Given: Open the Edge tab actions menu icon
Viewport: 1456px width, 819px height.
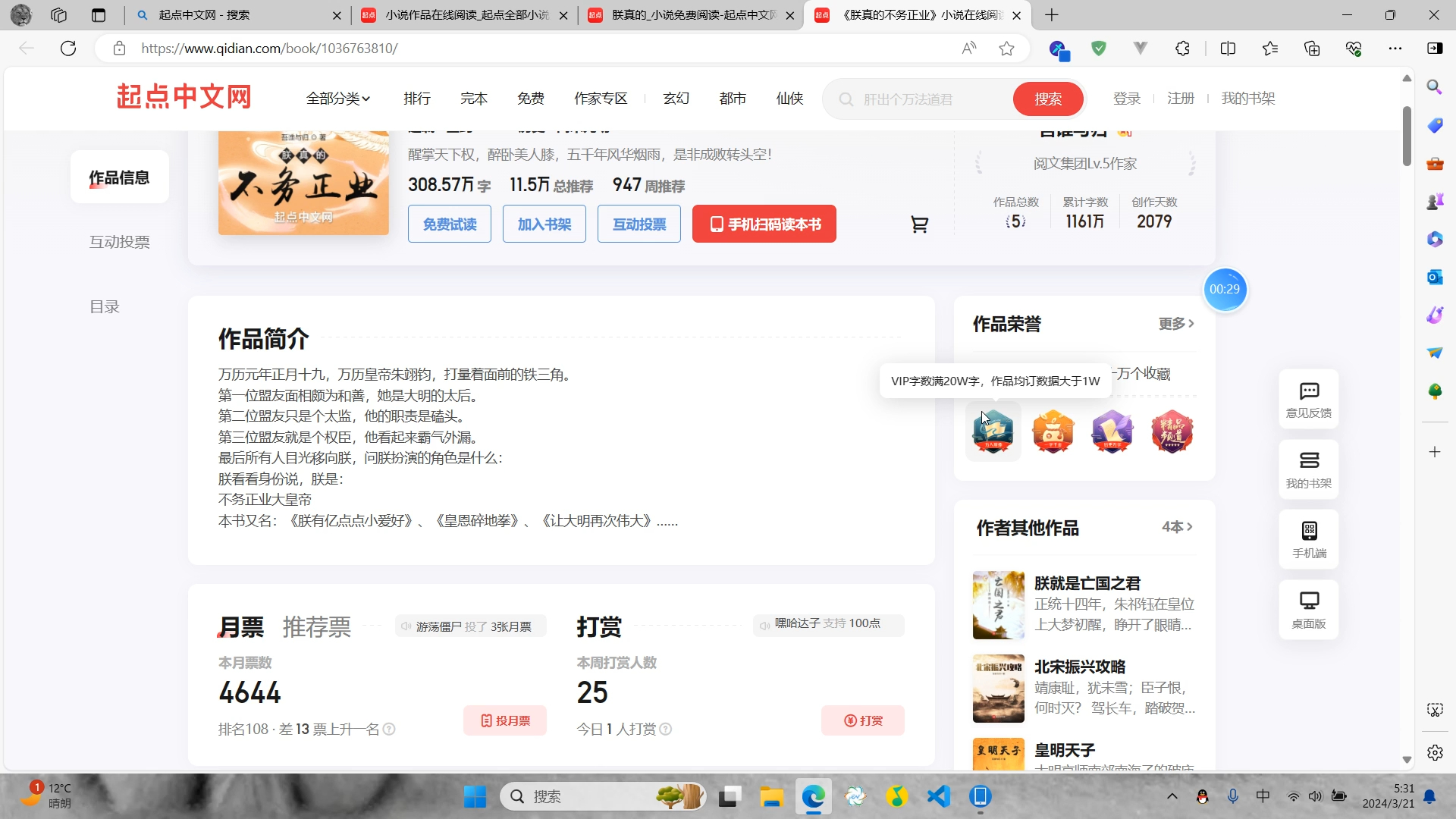Looking at the screenshot, I should click(99, 15).
